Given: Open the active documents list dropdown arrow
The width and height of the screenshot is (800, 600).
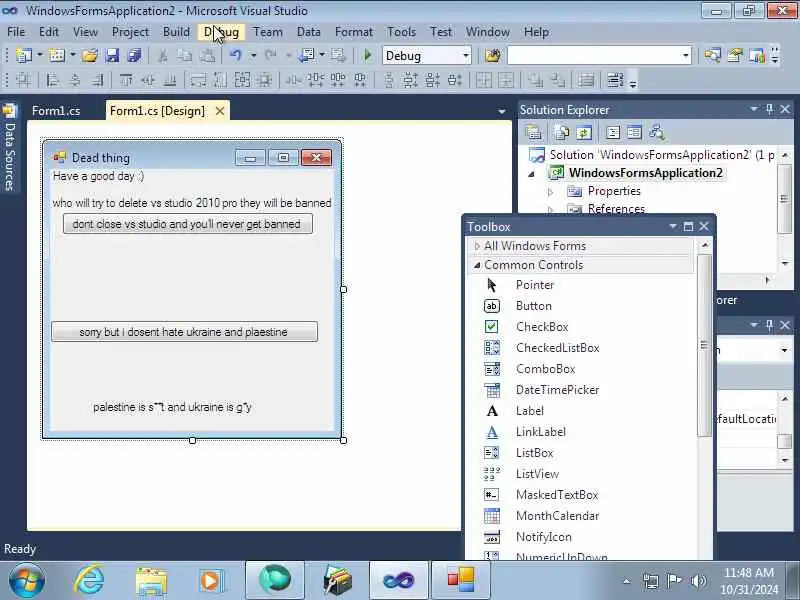Looking at the screenshot, I should pyautogui.click(x=502, y=111).
